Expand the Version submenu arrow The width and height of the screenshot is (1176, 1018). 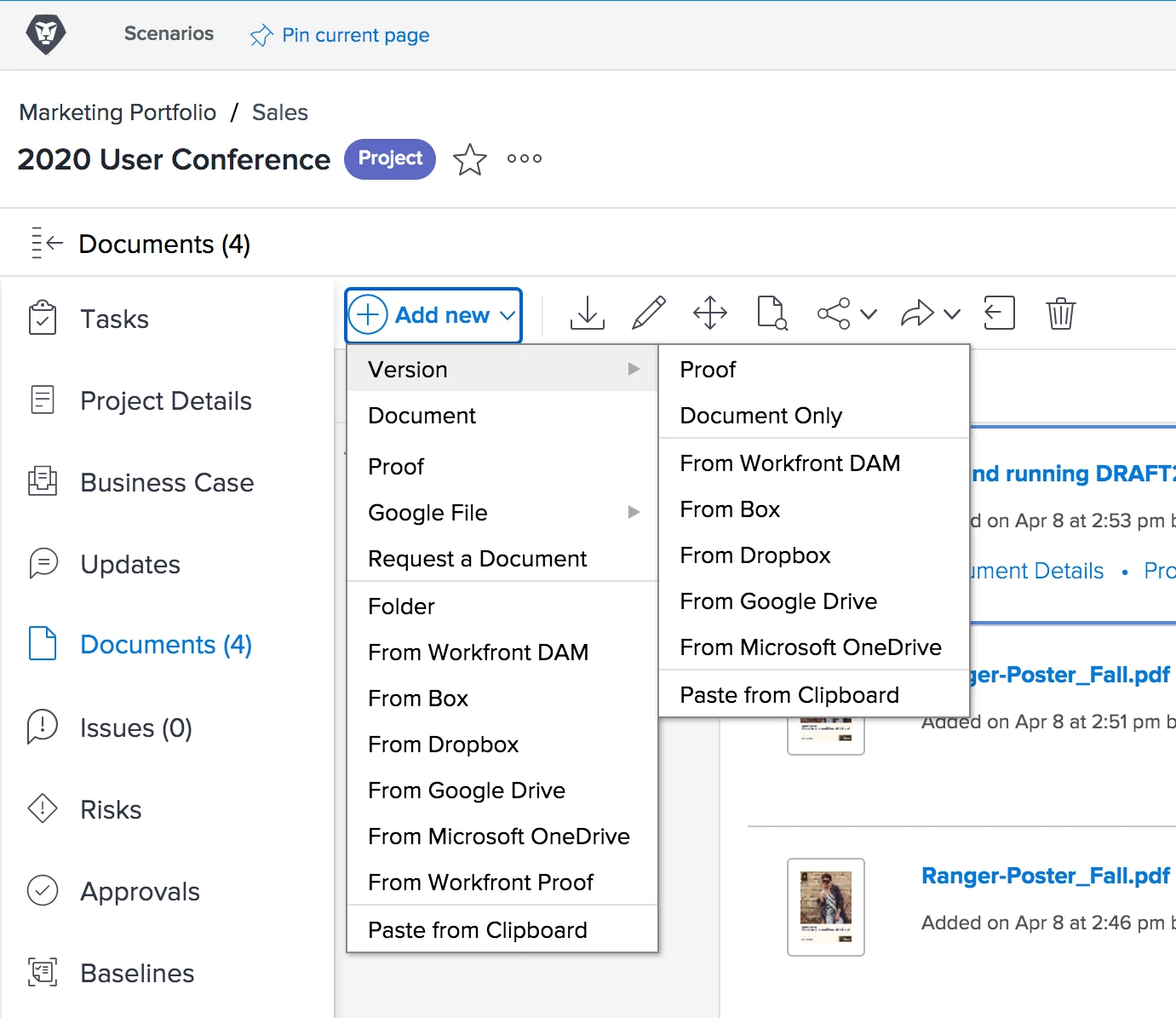coord(634,369)
